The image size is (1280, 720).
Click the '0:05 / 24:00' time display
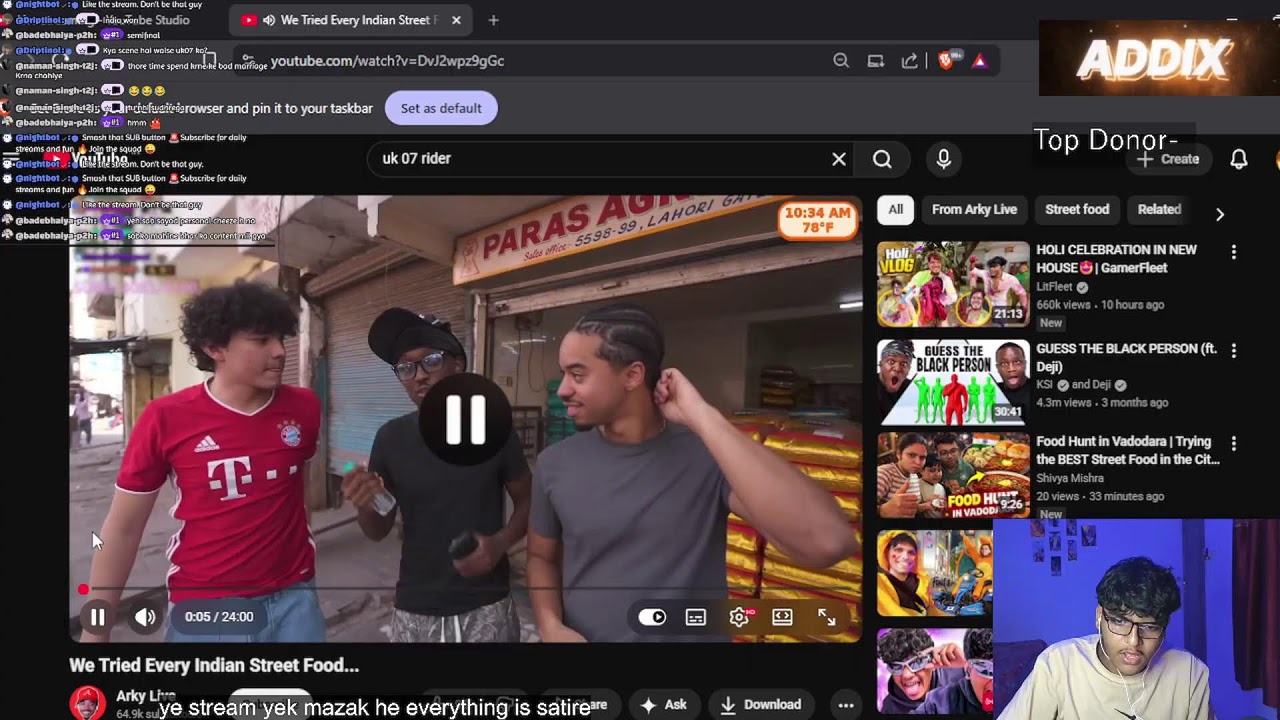pyautogui.click(x=219, y=617)
